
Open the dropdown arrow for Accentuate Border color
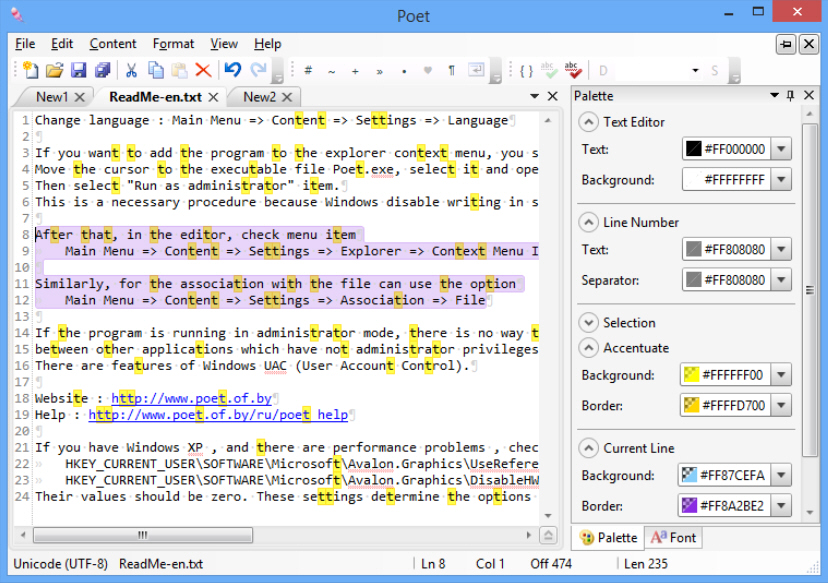coord(781,406)
